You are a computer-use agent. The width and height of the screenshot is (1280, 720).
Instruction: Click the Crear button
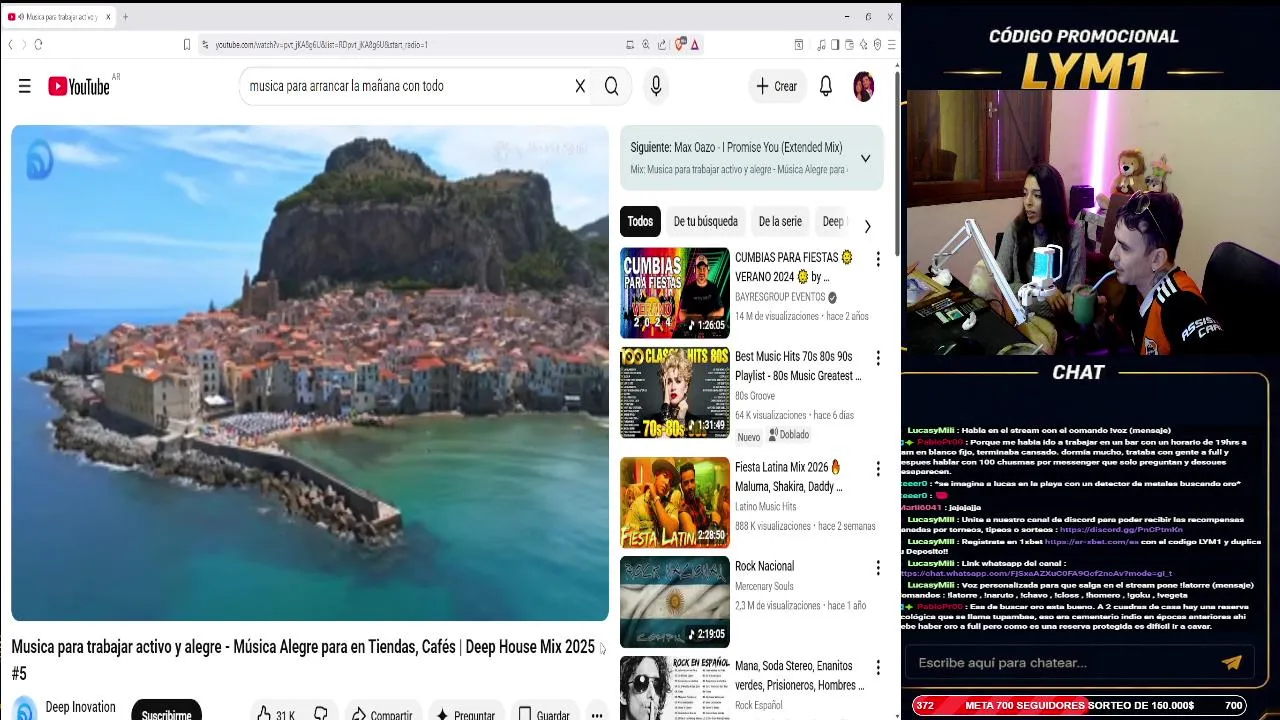pos(777,86)
